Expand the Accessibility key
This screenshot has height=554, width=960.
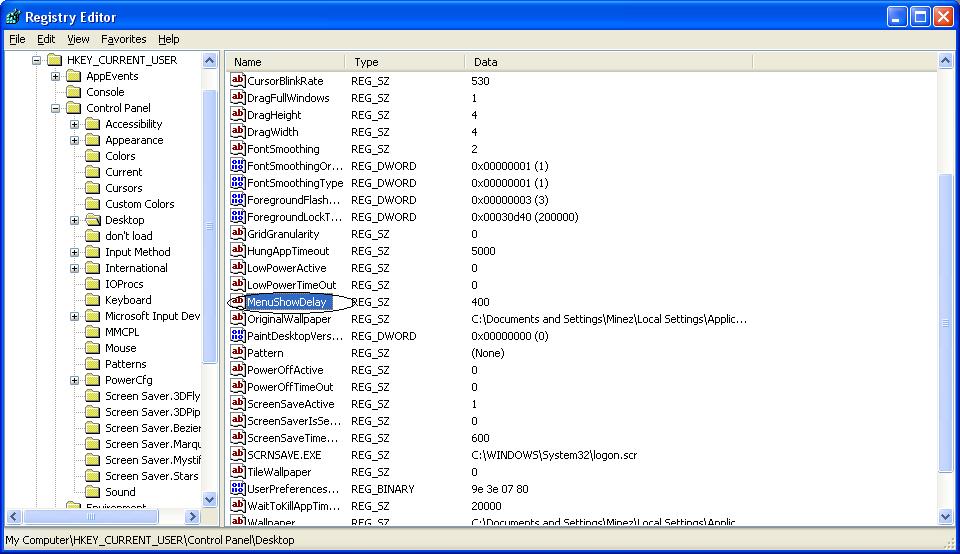coord(74,124)
